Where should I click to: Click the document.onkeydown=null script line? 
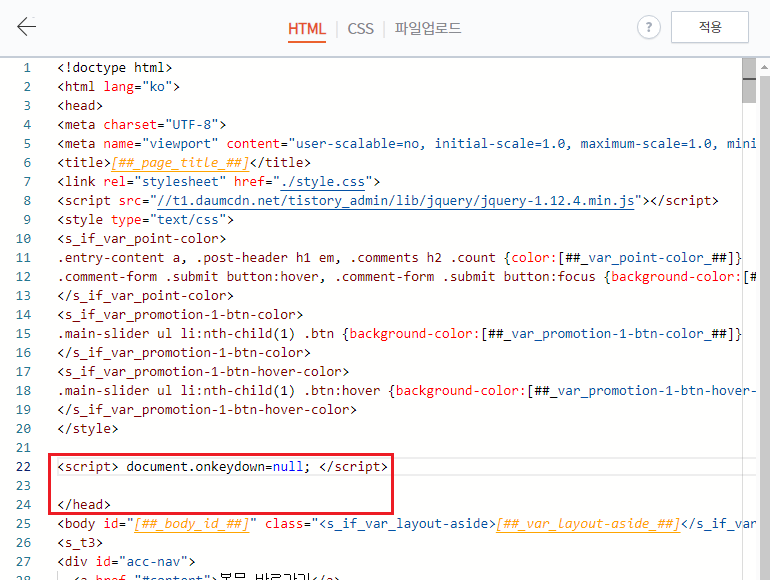[x=222, y=467]
